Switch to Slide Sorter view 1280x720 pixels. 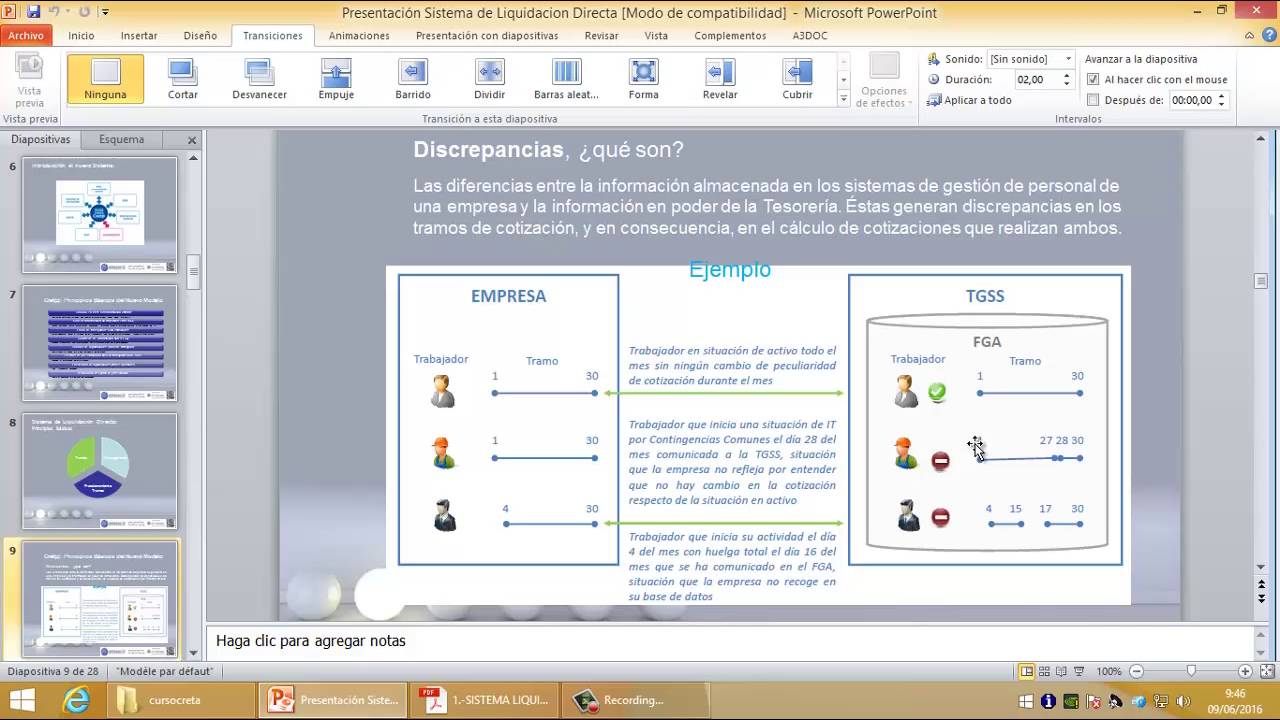point(1044,672)
